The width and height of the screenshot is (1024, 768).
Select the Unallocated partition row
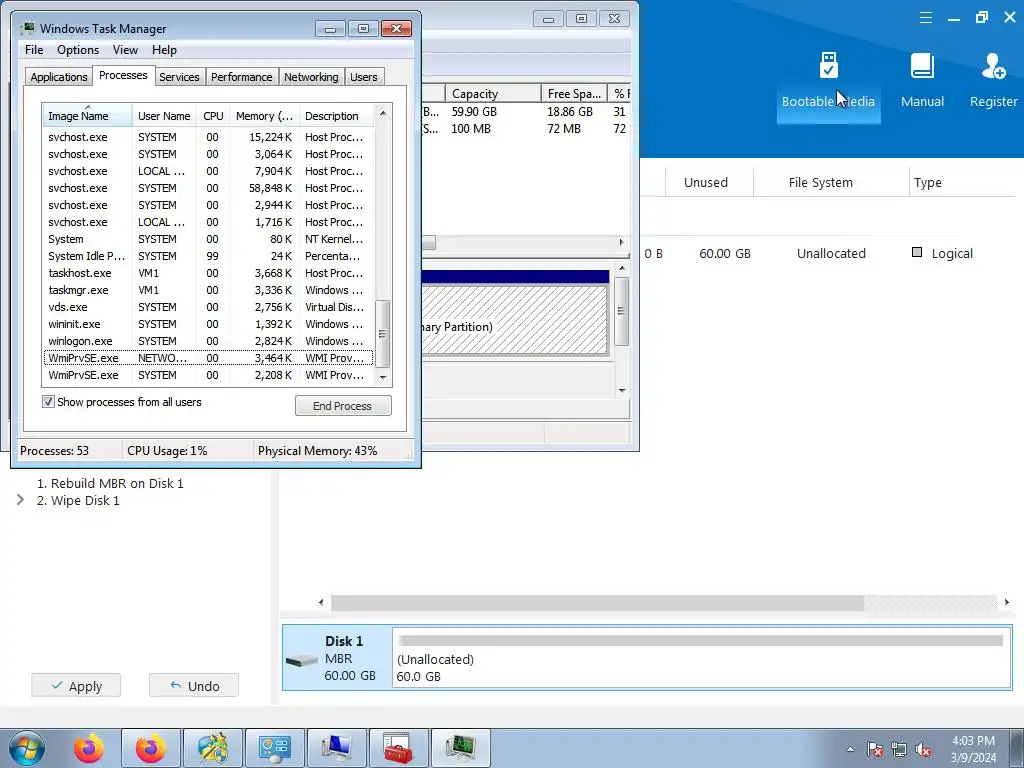coord(829,253)
